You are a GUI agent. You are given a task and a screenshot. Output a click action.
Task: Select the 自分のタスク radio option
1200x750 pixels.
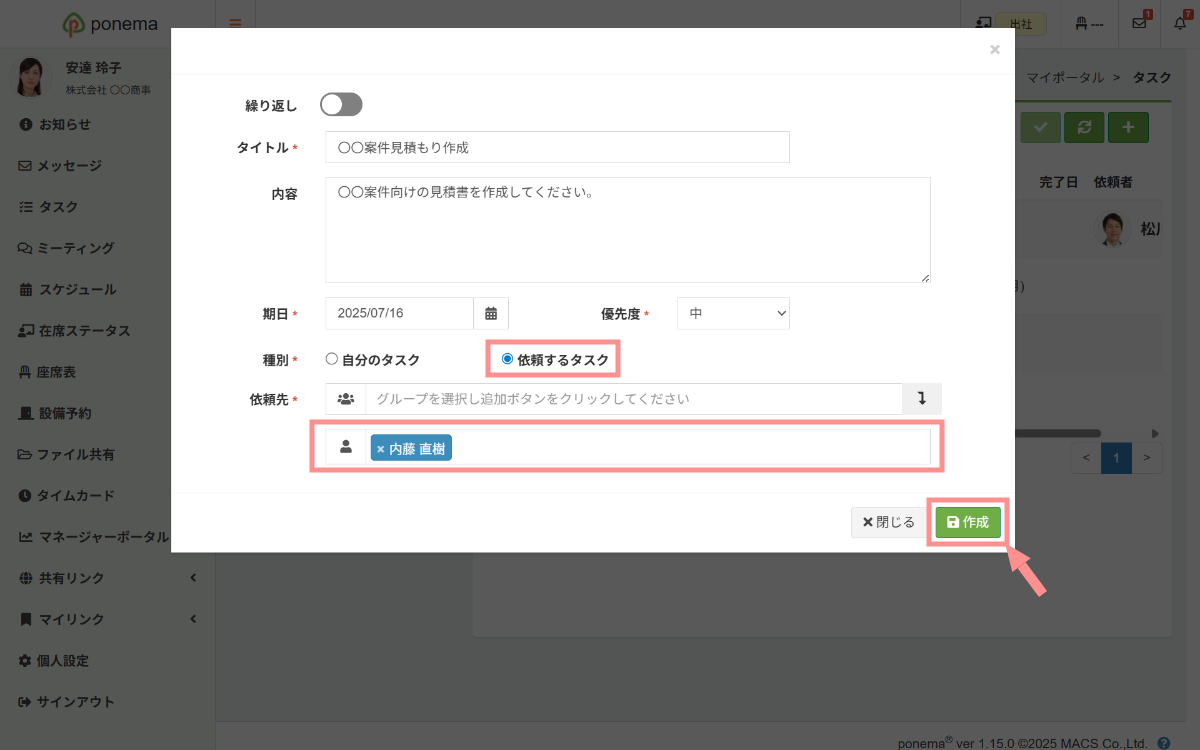(x=373, y=359)
